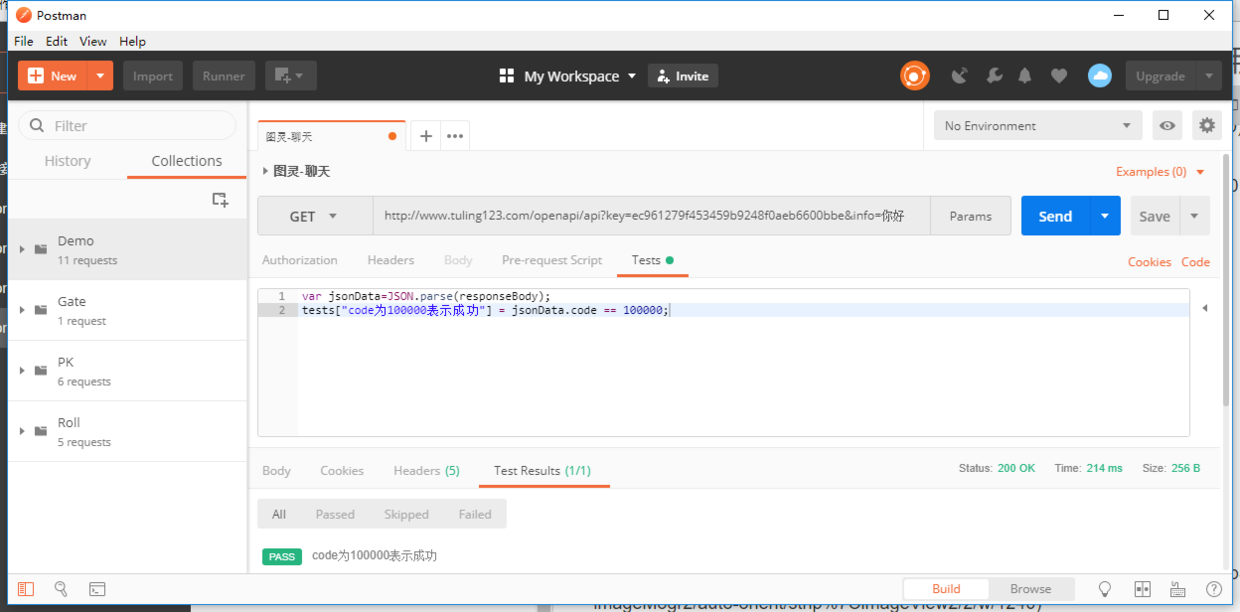The height and width of the screenshot is (612, 1240).
Task: Open the notifications bell icon
Action: click(1025, 76)
